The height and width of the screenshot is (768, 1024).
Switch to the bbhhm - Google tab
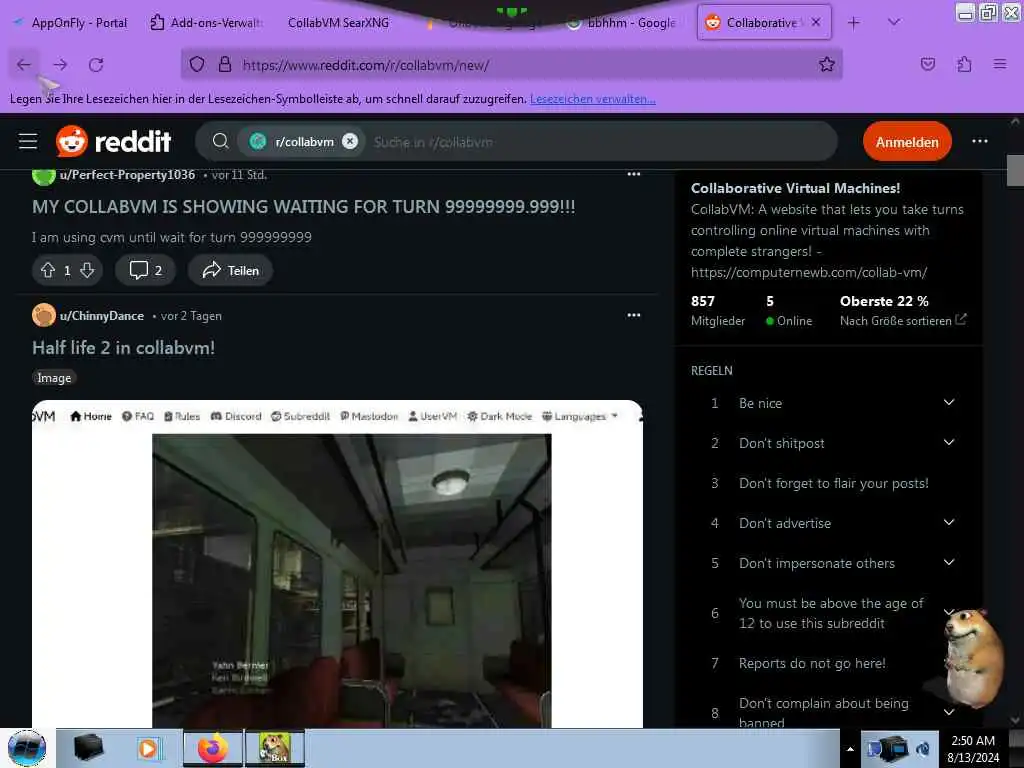point(622,23)
